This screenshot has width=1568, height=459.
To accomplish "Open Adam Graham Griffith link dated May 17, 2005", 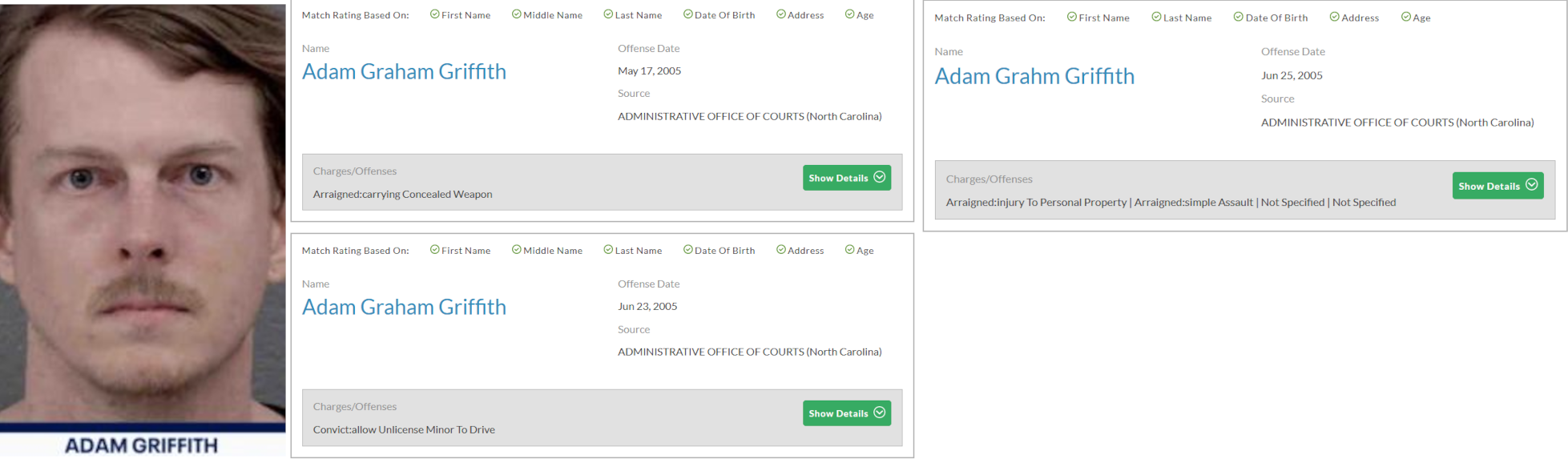I will 404,72.
